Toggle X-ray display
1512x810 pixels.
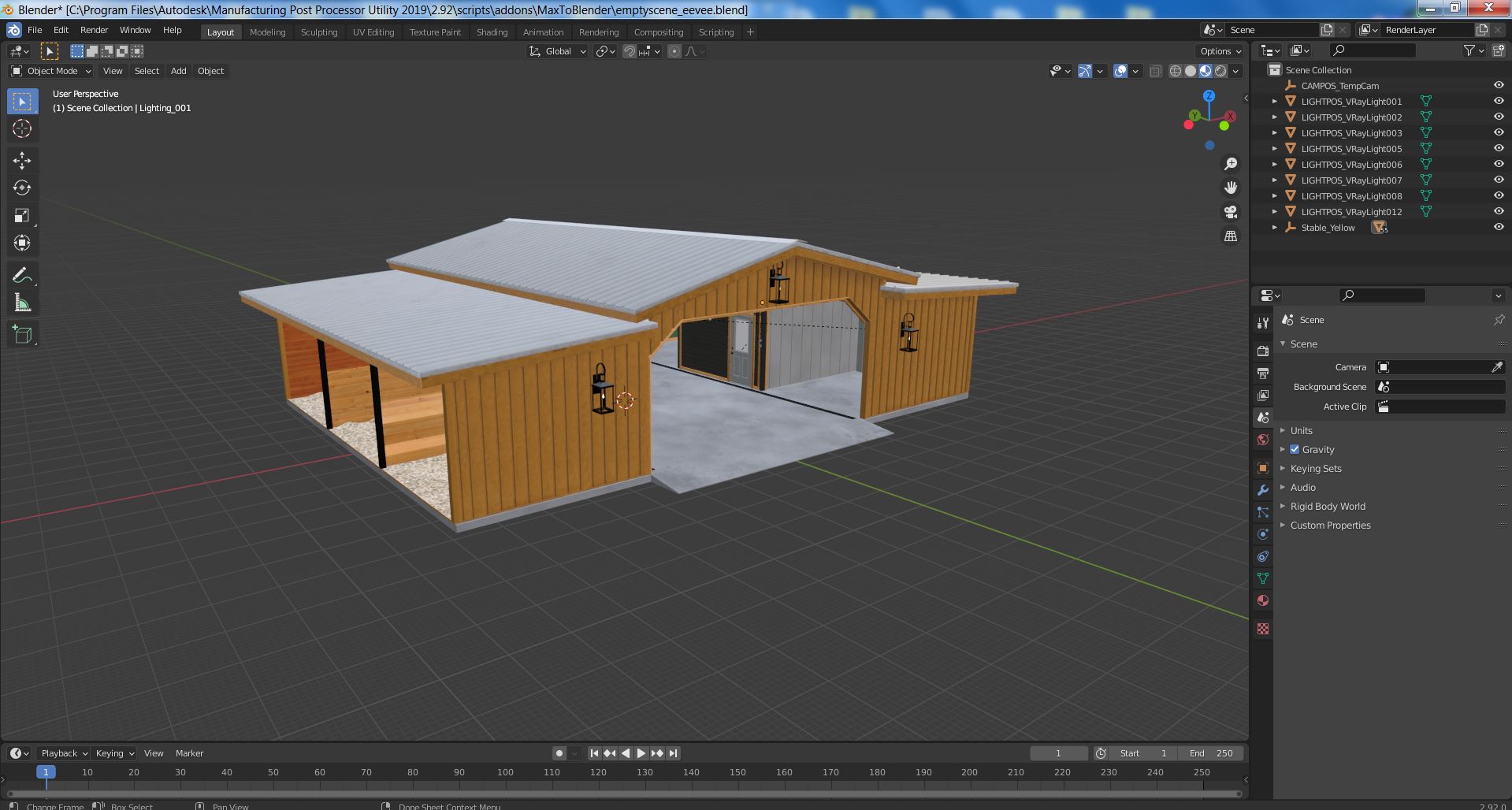click(1155, 71)
